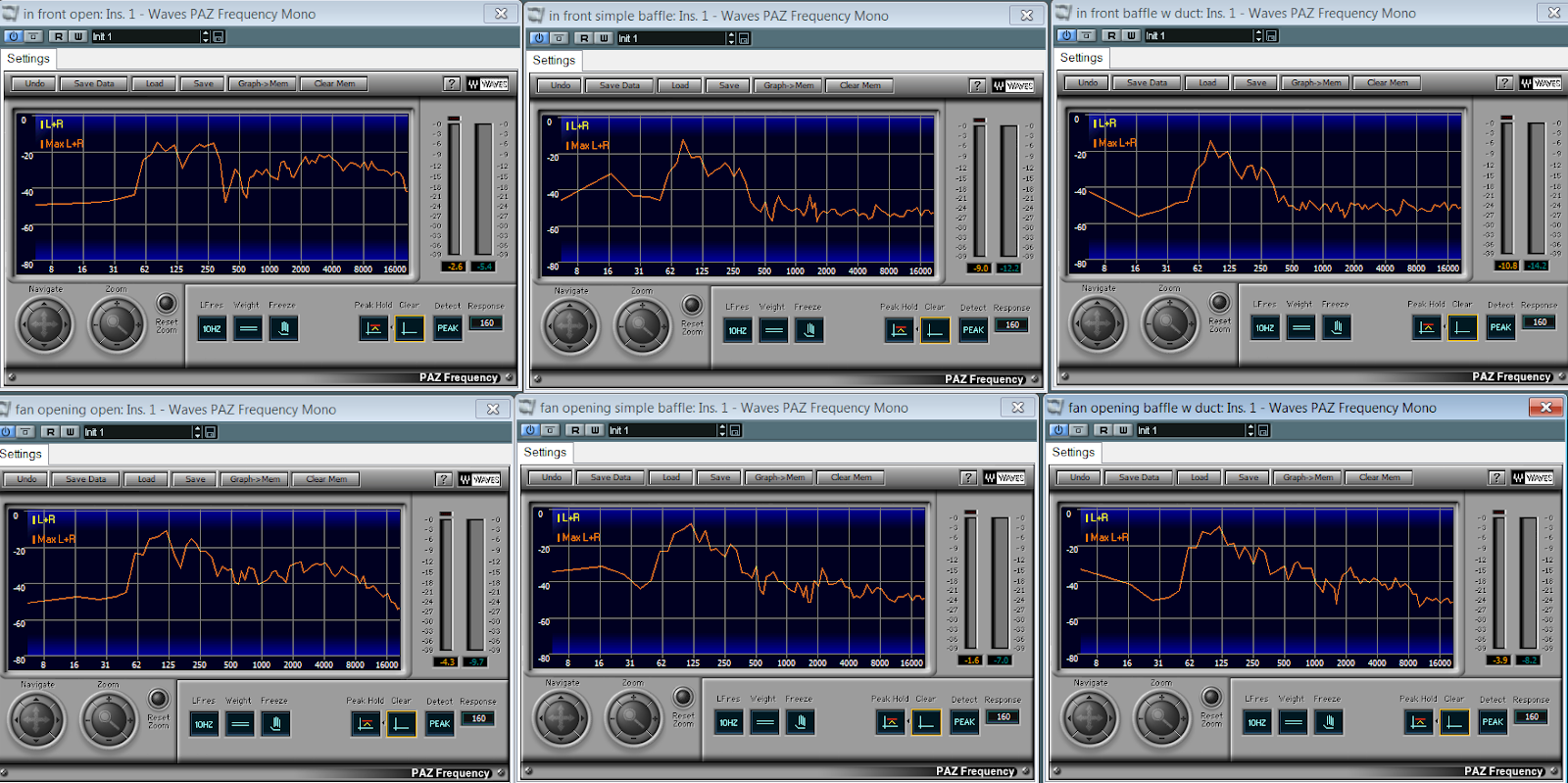Click Navigate knob in 'in front open' window
This screenshot has width=1568, height=783.
45,324
